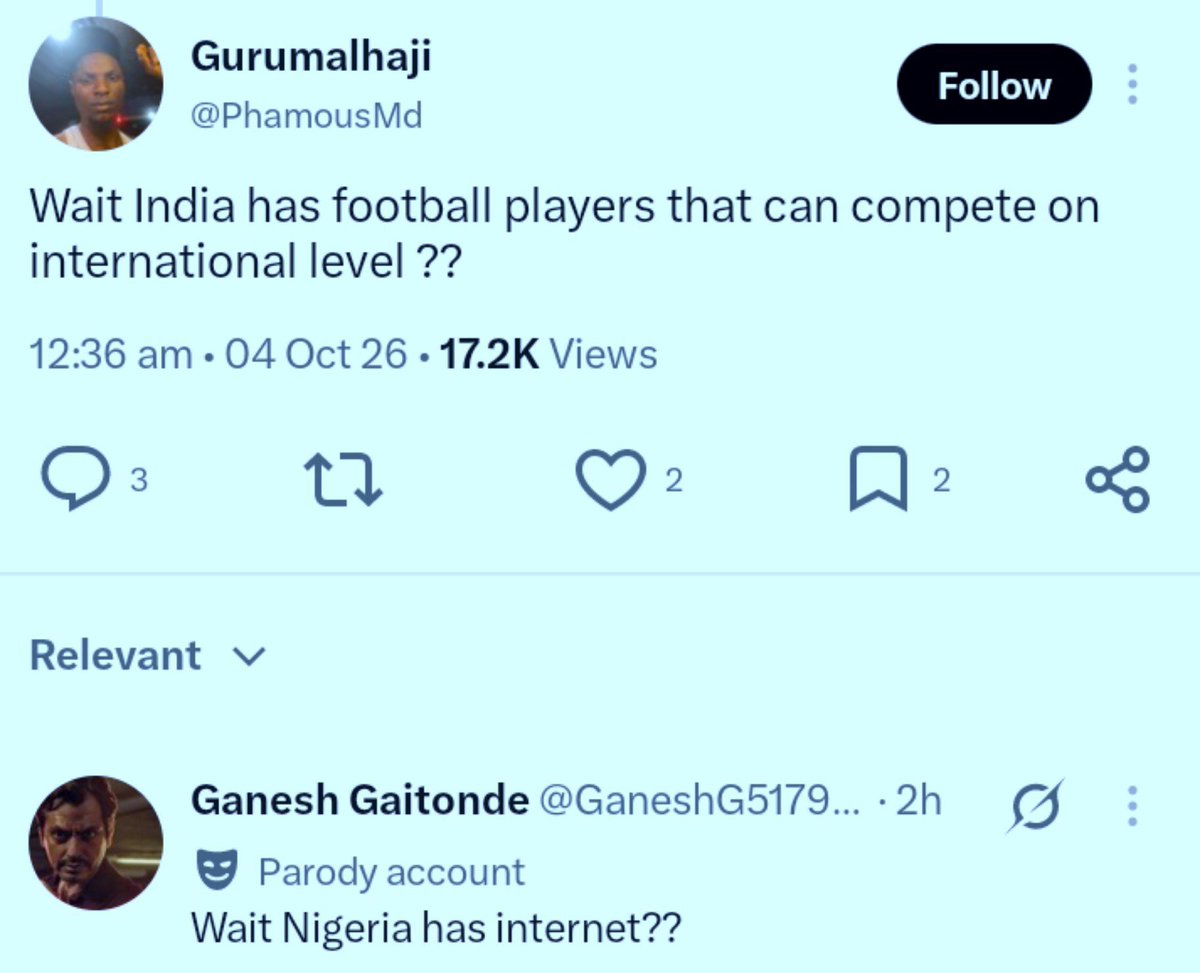Share the tweet via share icon

1118,481
